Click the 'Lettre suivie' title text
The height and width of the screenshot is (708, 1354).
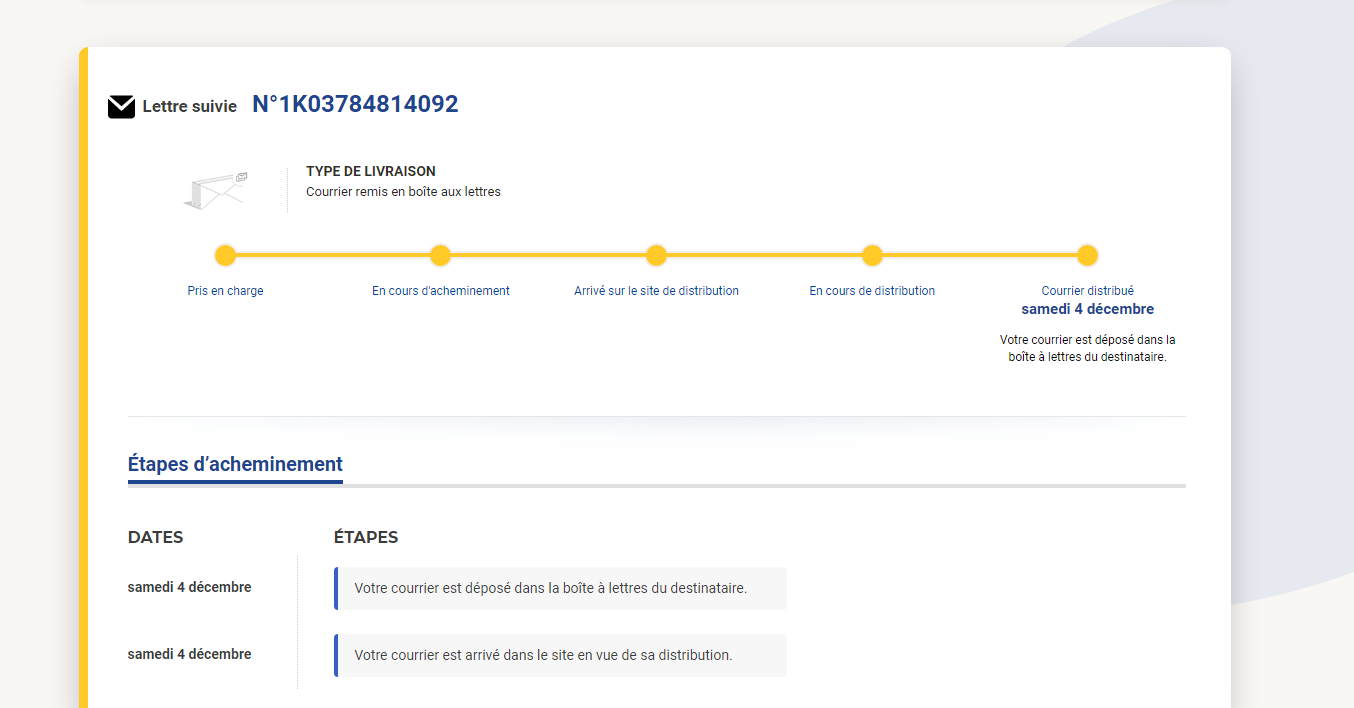[x=190, y=106]
